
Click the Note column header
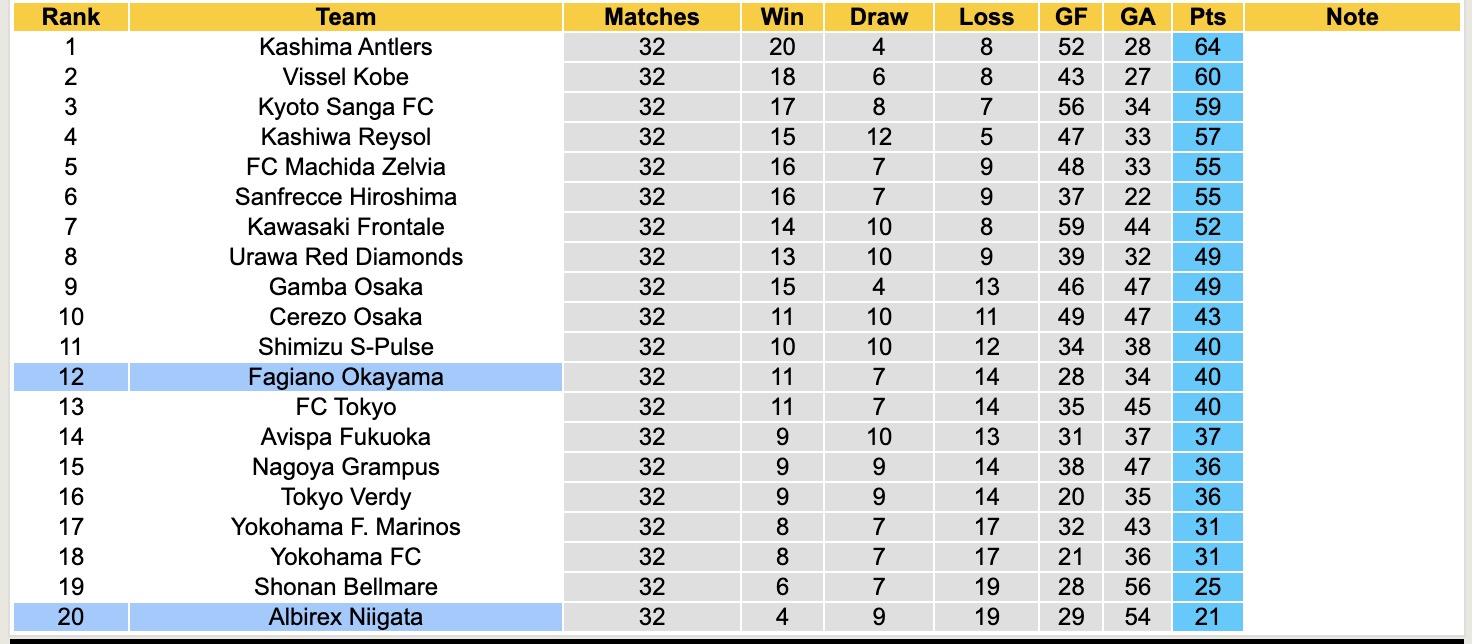1352,17
